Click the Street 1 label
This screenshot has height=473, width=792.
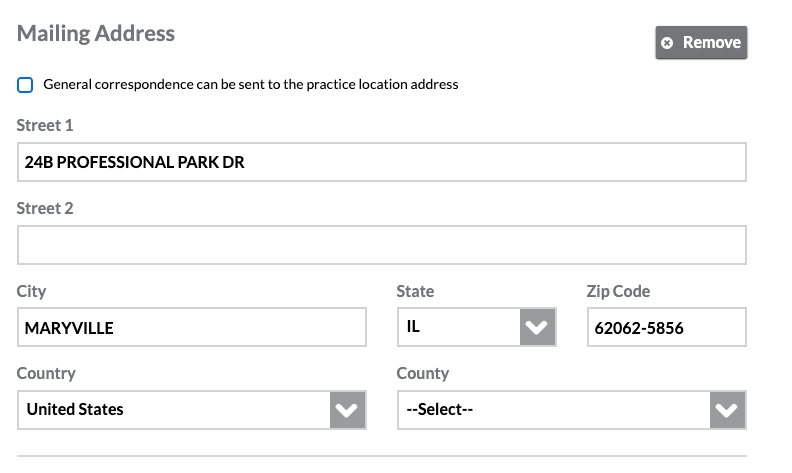(x=45, y=126)
